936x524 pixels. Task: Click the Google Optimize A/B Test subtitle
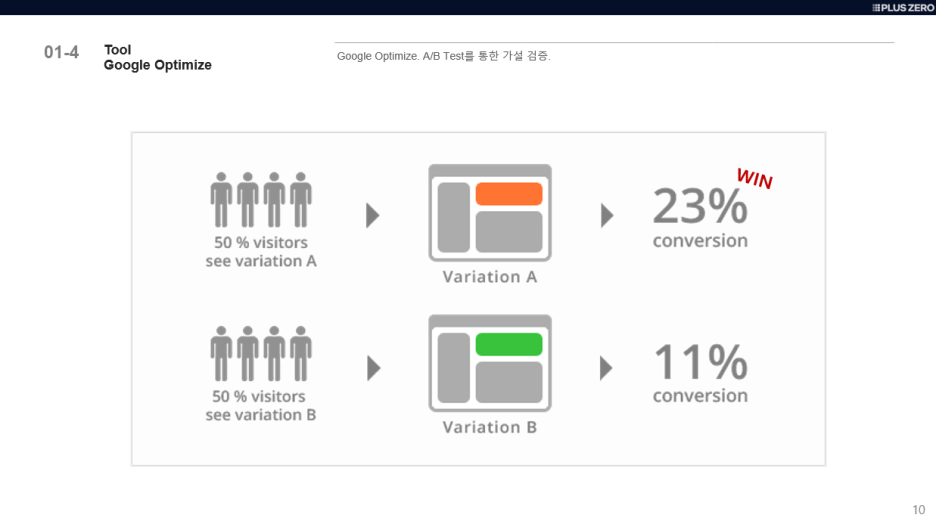point(443,56)
